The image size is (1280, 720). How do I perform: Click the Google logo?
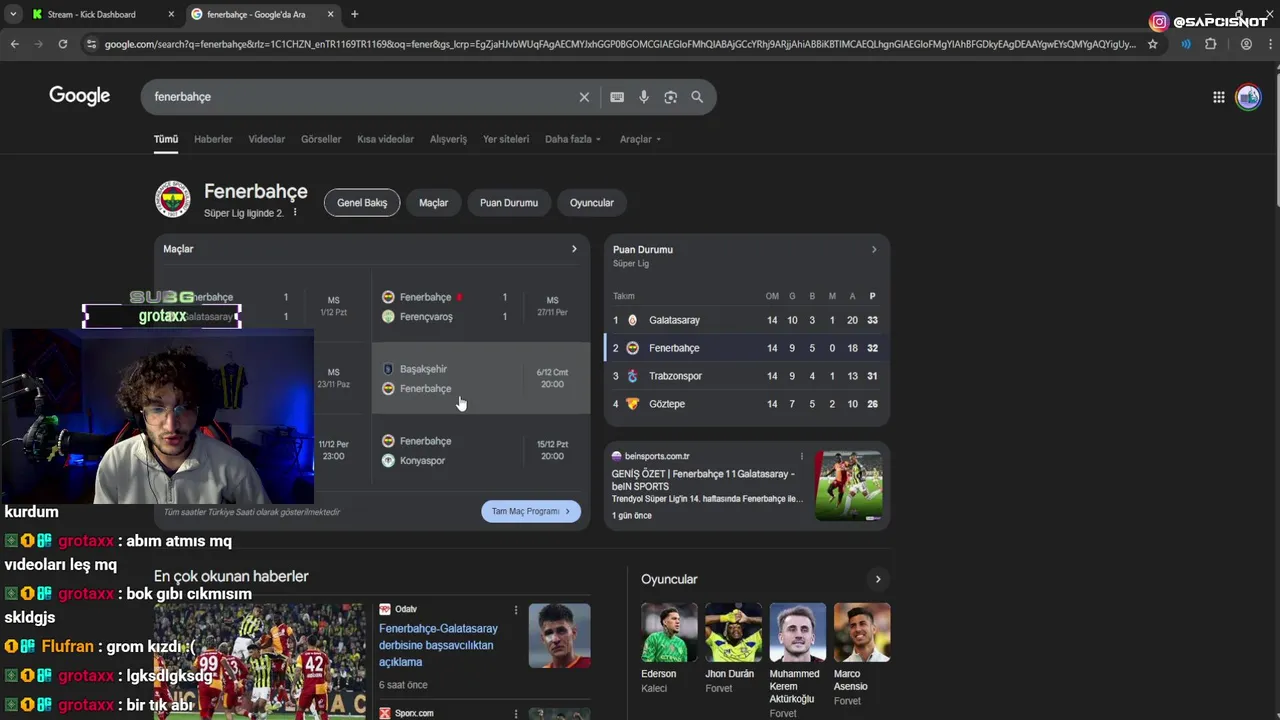pos(80,96)
